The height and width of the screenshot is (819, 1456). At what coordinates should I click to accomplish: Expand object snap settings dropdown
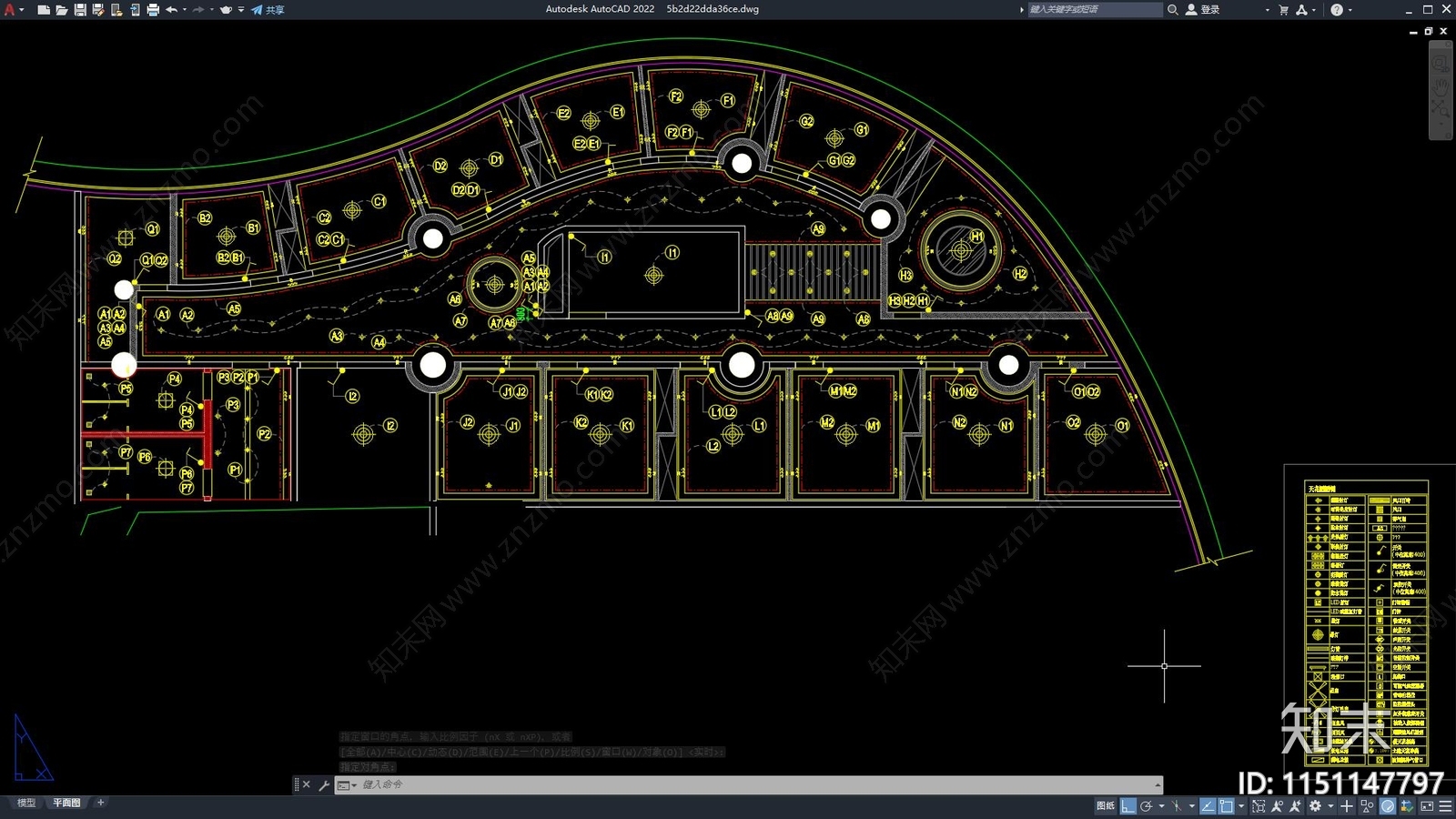point(1241,806)
